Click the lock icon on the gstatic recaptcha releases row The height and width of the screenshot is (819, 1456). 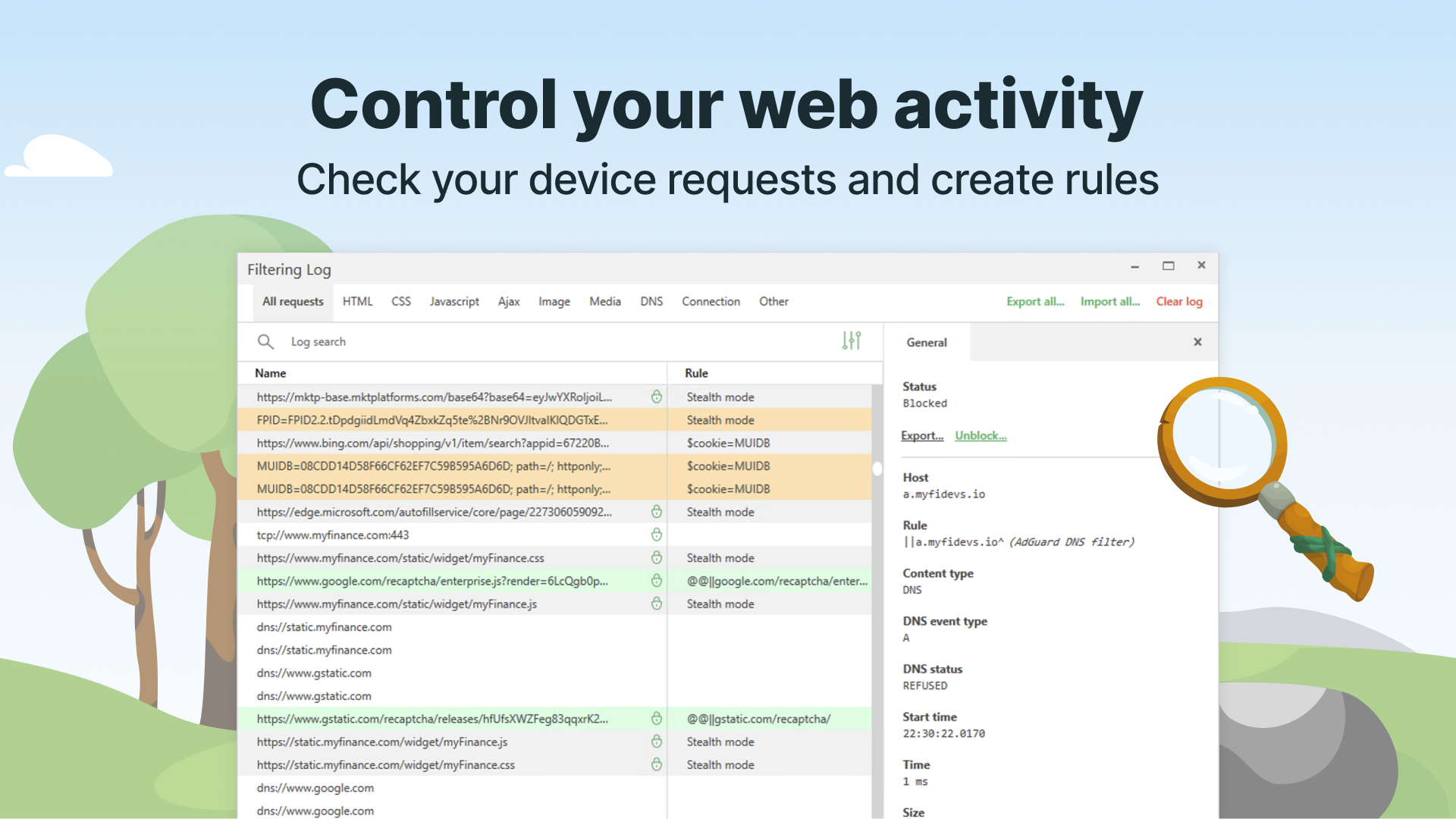[657, 718]
